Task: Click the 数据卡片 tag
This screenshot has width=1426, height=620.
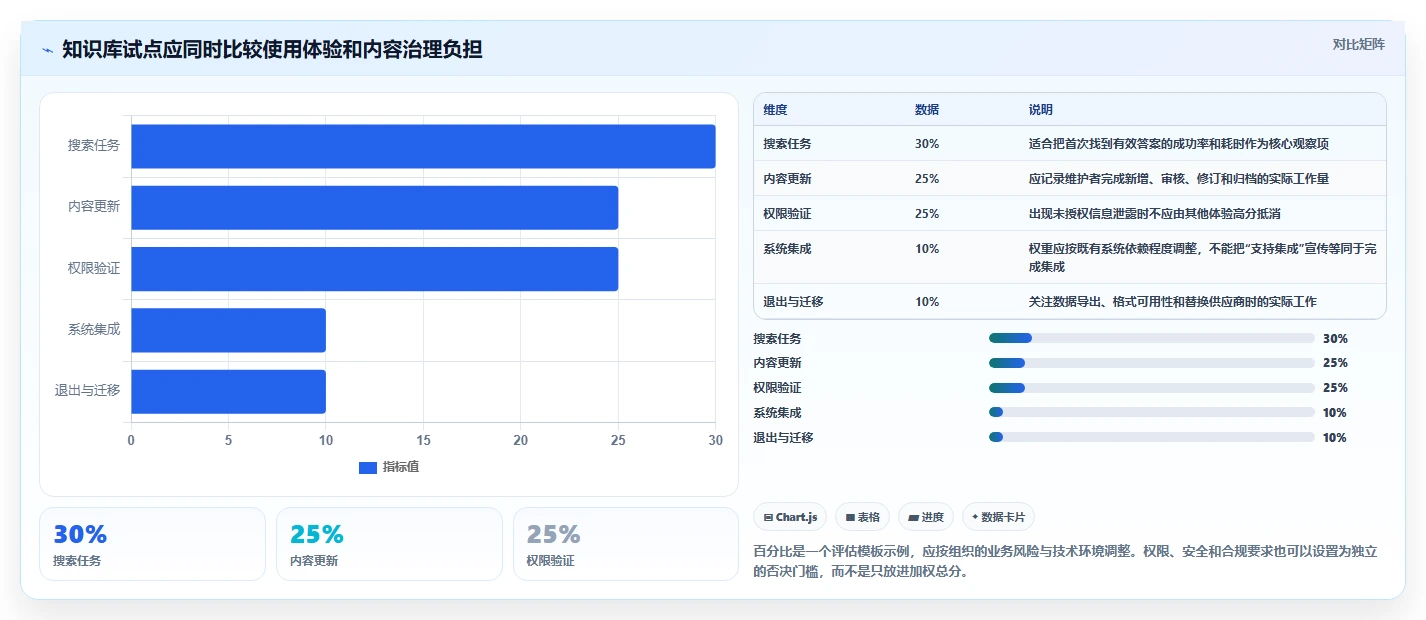Action: 998,517
